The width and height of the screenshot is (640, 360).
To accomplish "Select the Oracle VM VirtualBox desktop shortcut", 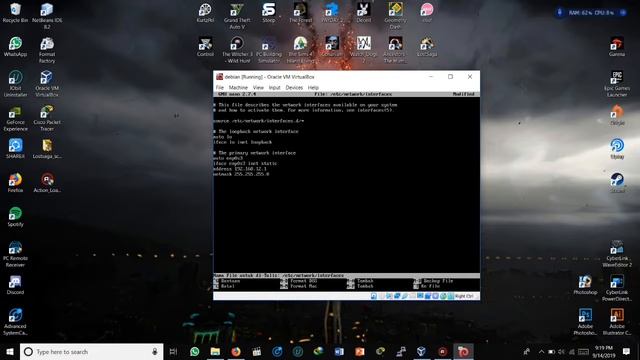I will point(47,84).
